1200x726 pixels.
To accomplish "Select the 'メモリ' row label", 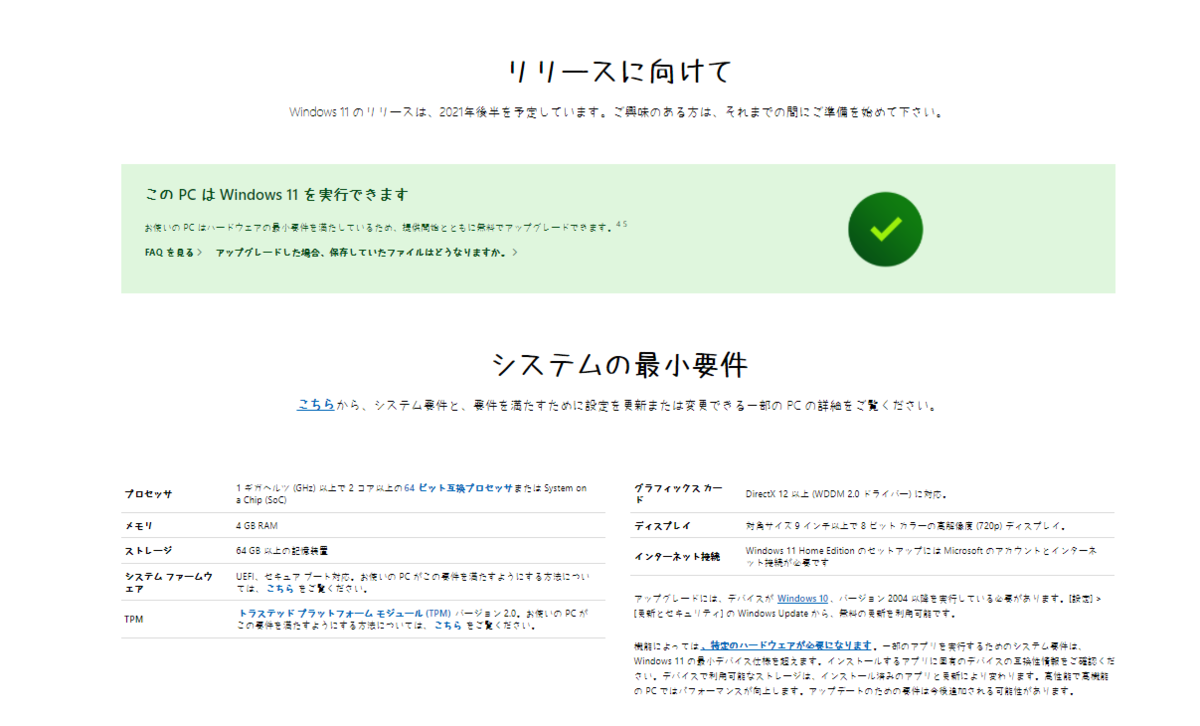I will coord(138,525).
